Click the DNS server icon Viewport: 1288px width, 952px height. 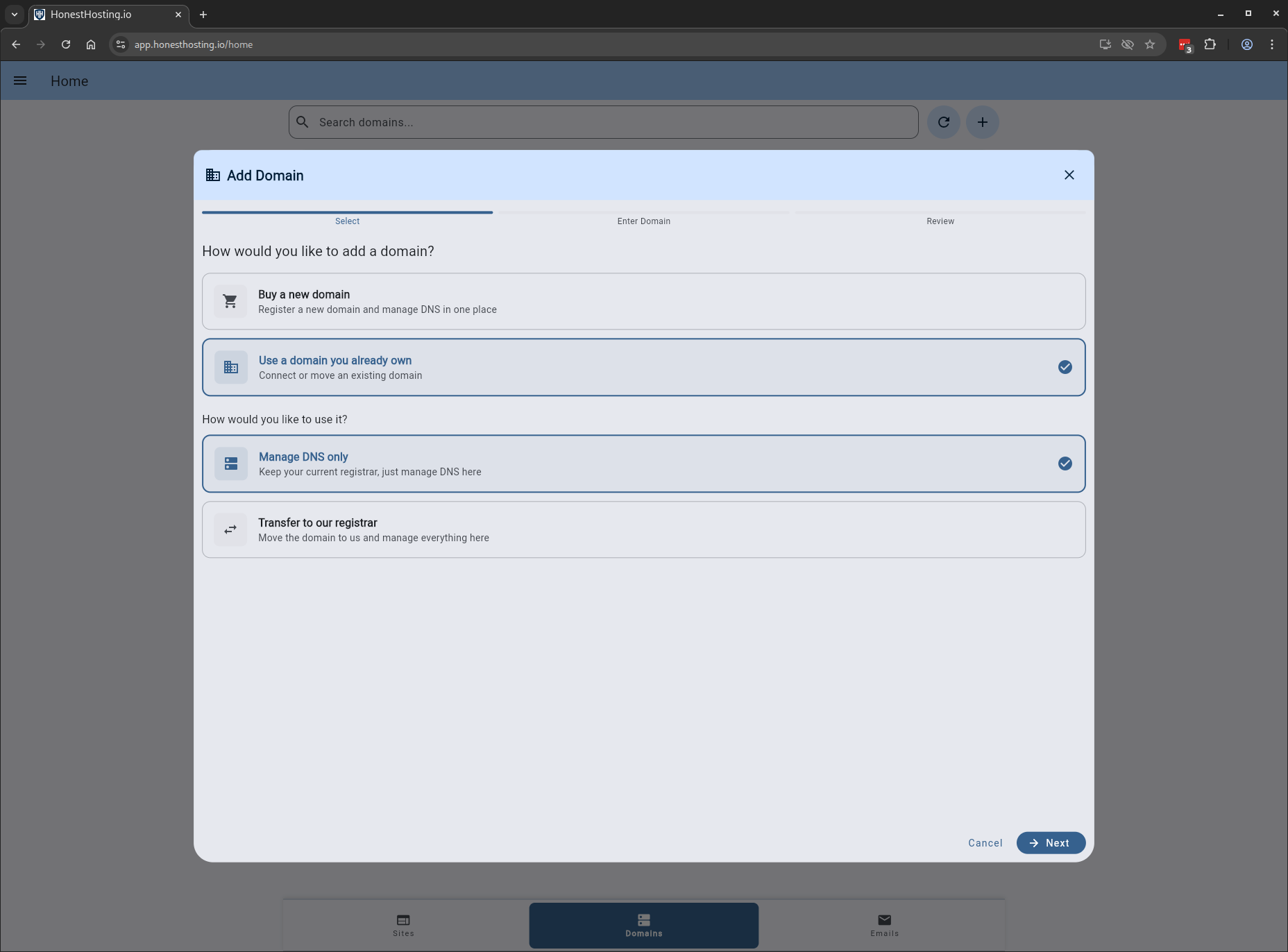[231, 464]
